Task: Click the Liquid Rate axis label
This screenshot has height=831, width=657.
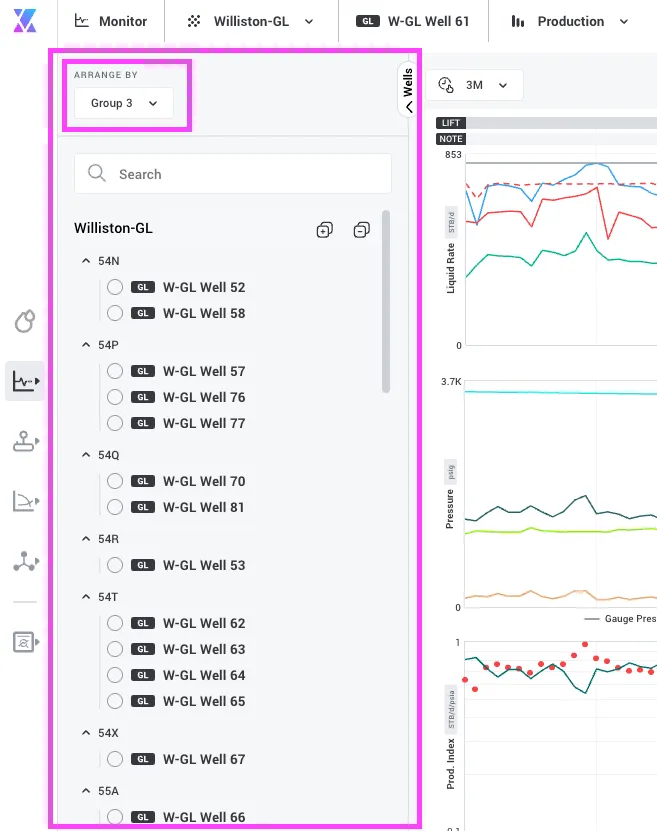Action: 450,268
